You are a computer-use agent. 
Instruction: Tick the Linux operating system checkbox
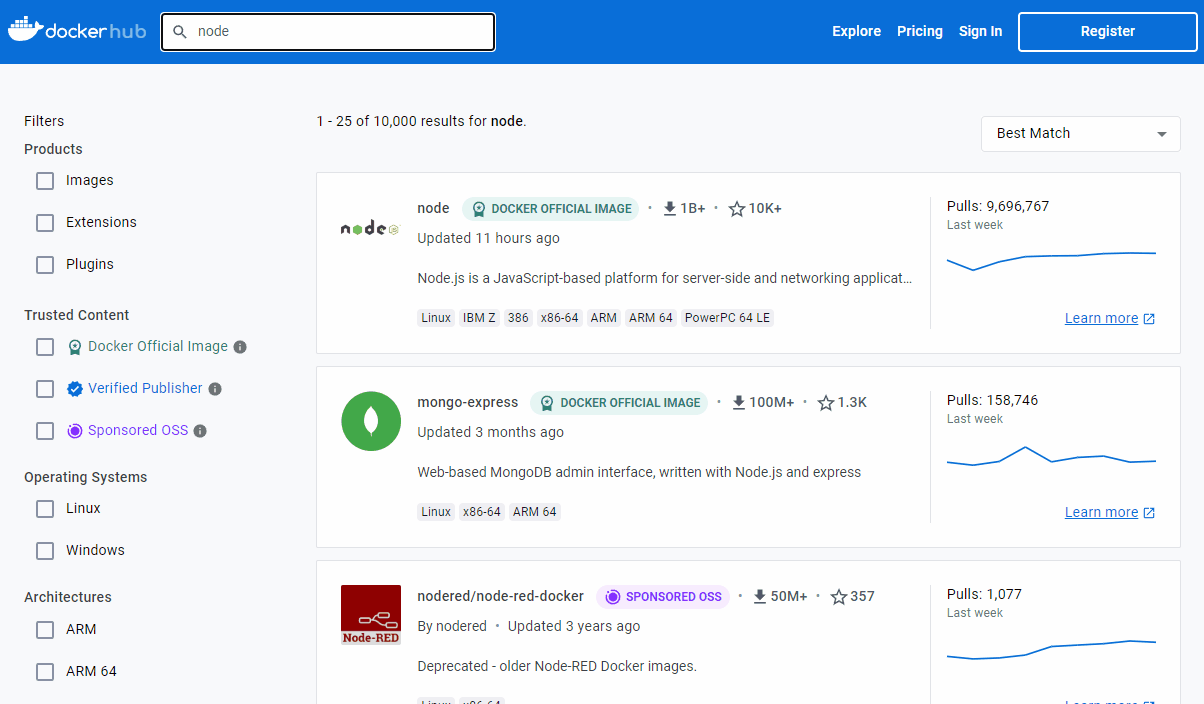click(45, 509)
